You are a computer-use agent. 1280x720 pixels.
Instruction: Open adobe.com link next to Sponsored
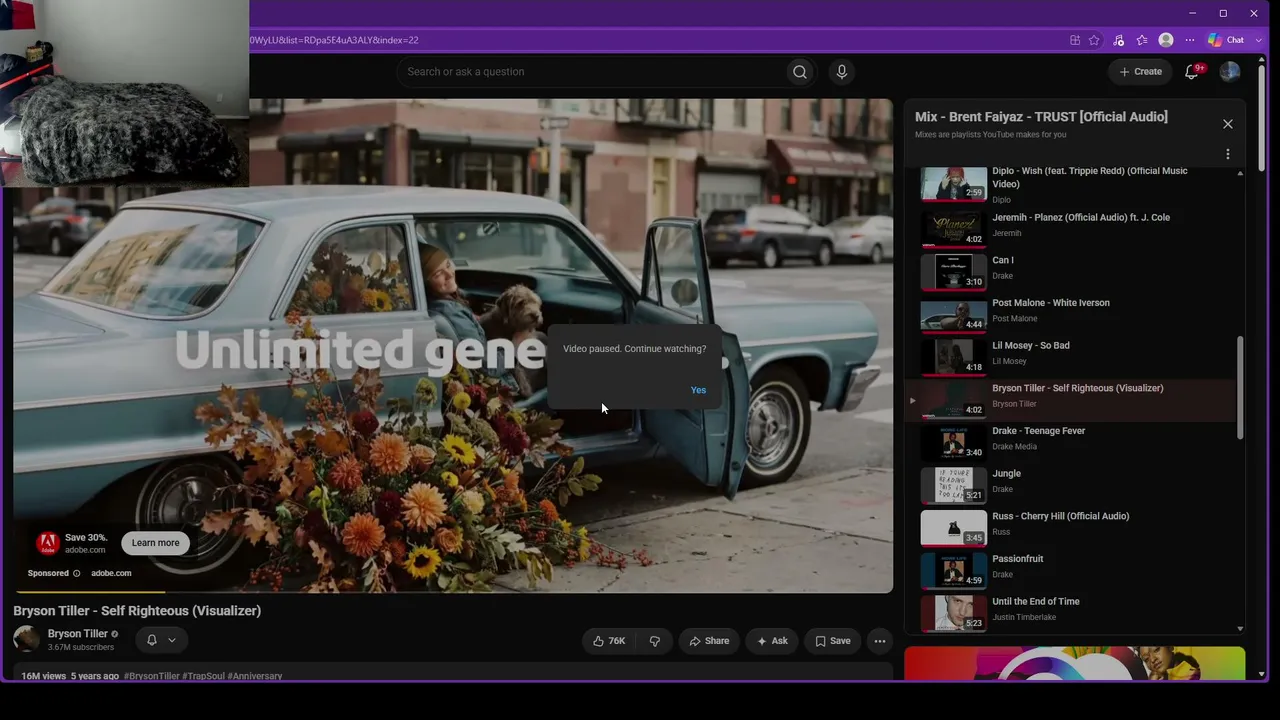111,573
